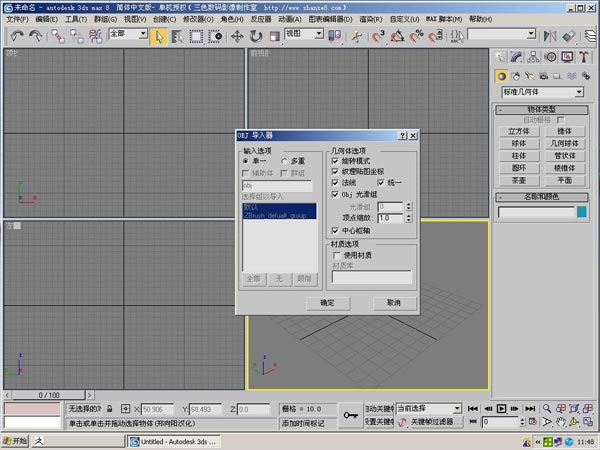
Task: Click the object color swatch
Action: click(x=582, y=212)
